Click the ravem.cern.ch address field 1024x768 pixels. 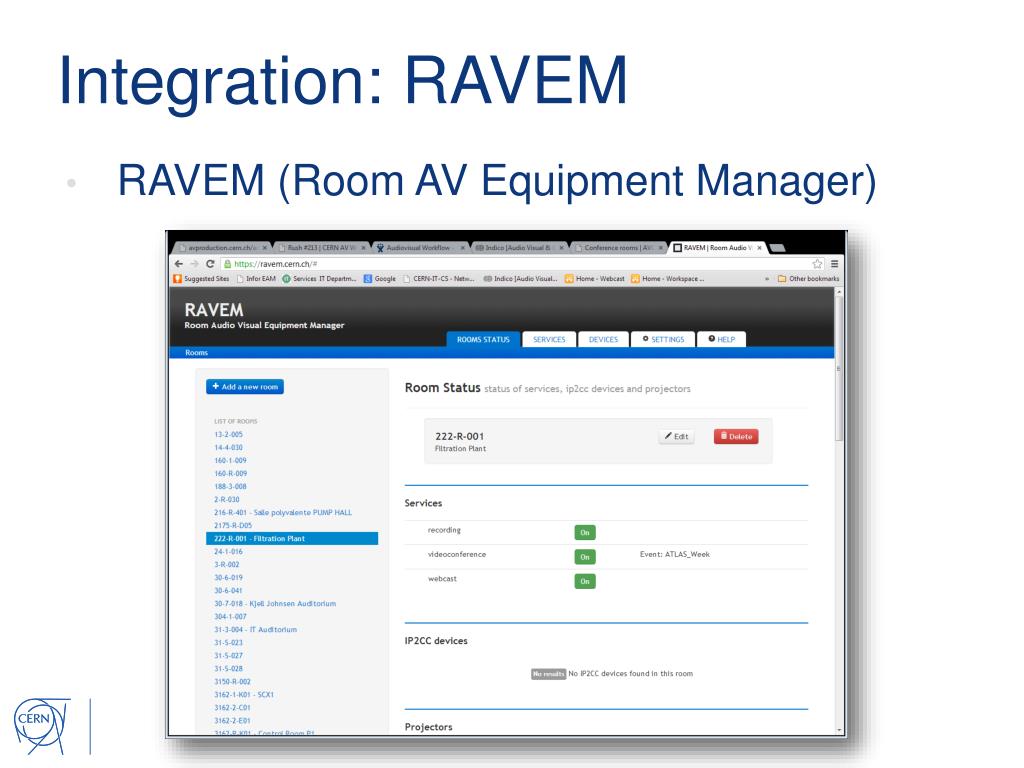[x=516, y=264]
